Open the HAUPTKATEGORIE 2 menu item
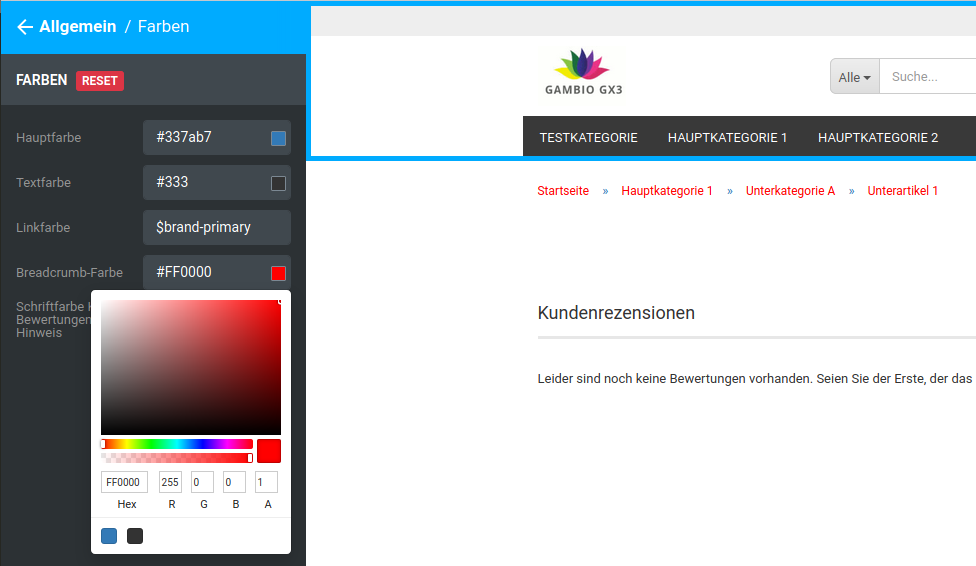 click(x=877, y=137)
